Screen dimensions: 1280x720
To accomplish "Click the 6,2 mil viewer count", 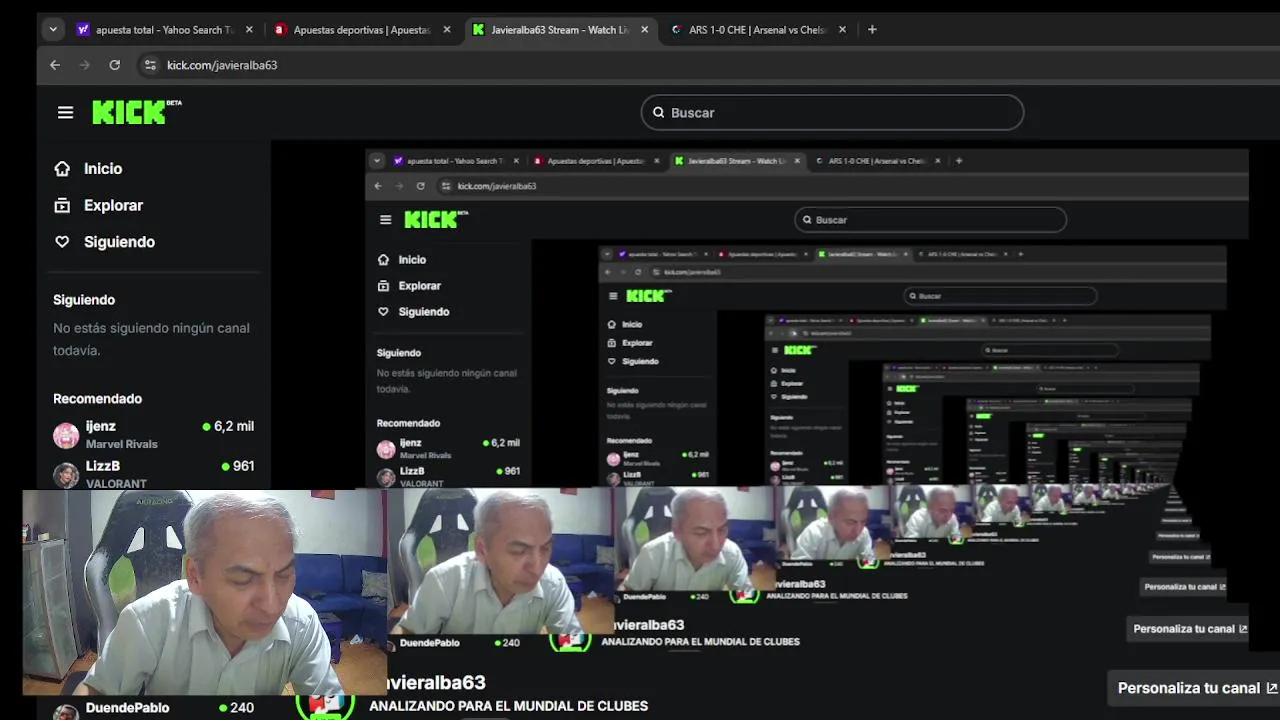I will pos(228,426).
